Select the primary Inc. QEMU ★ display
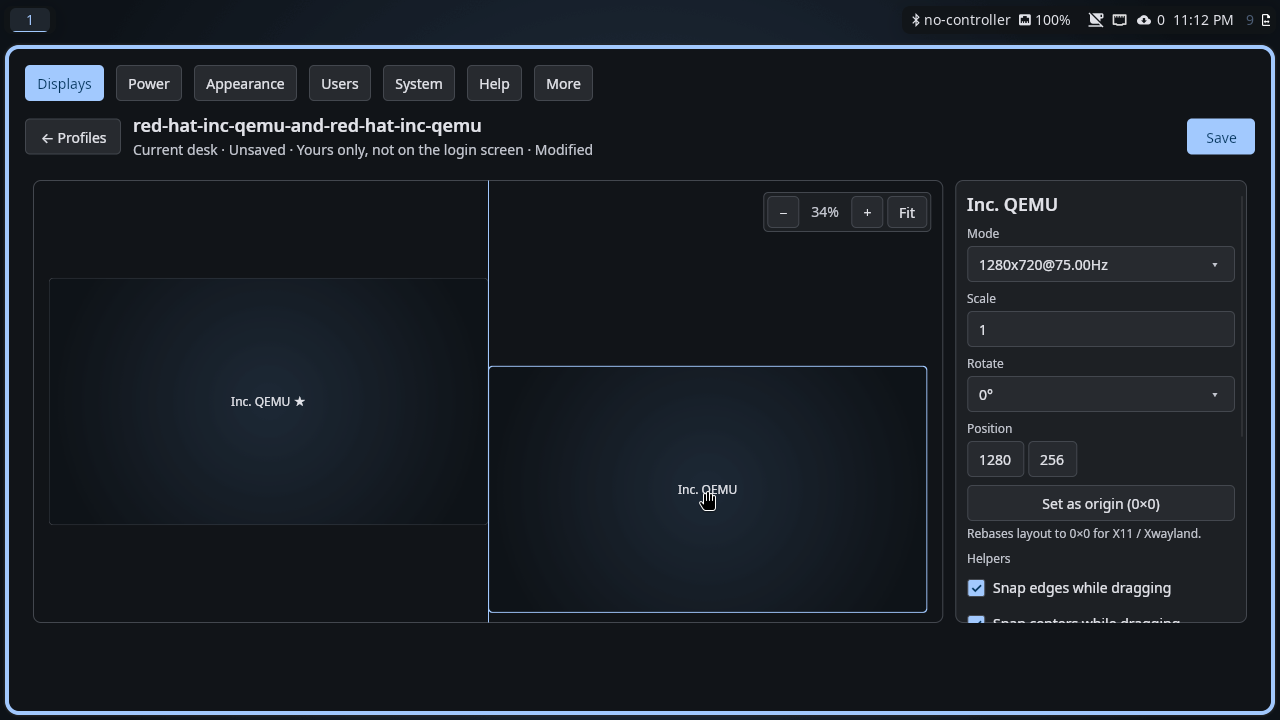This screenshot has width=1280, height=720. (x=268, y=401)
